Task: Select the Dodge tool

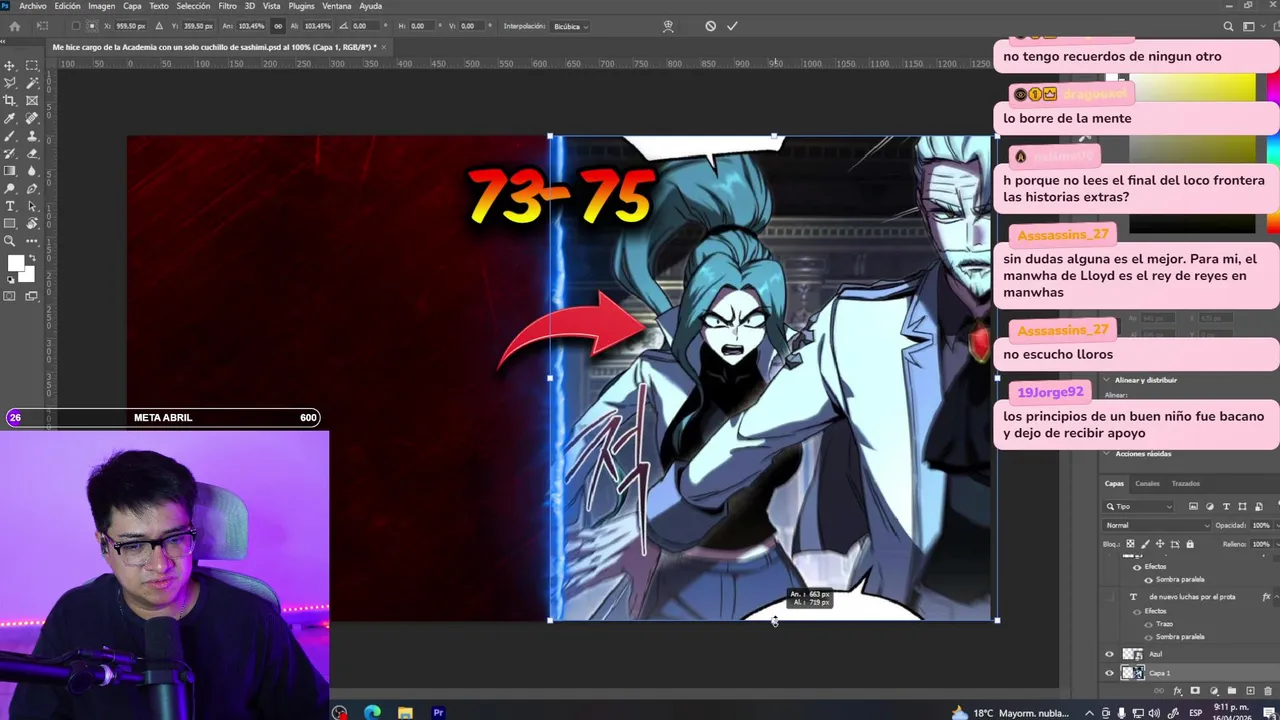Action: point(10,188)
